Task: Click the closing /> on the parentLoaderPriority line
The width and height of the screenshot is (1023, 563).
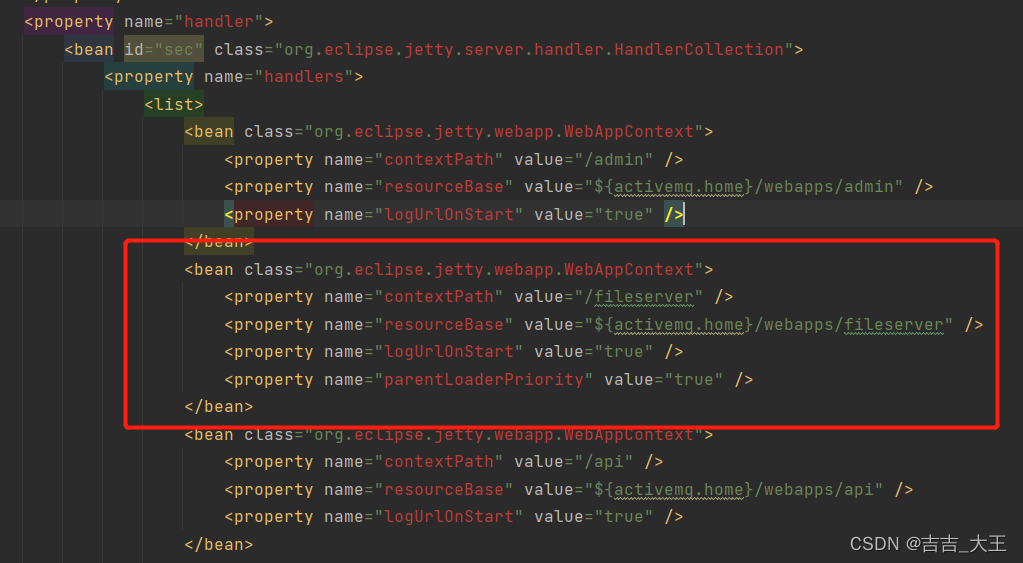Action: [744, 380]
